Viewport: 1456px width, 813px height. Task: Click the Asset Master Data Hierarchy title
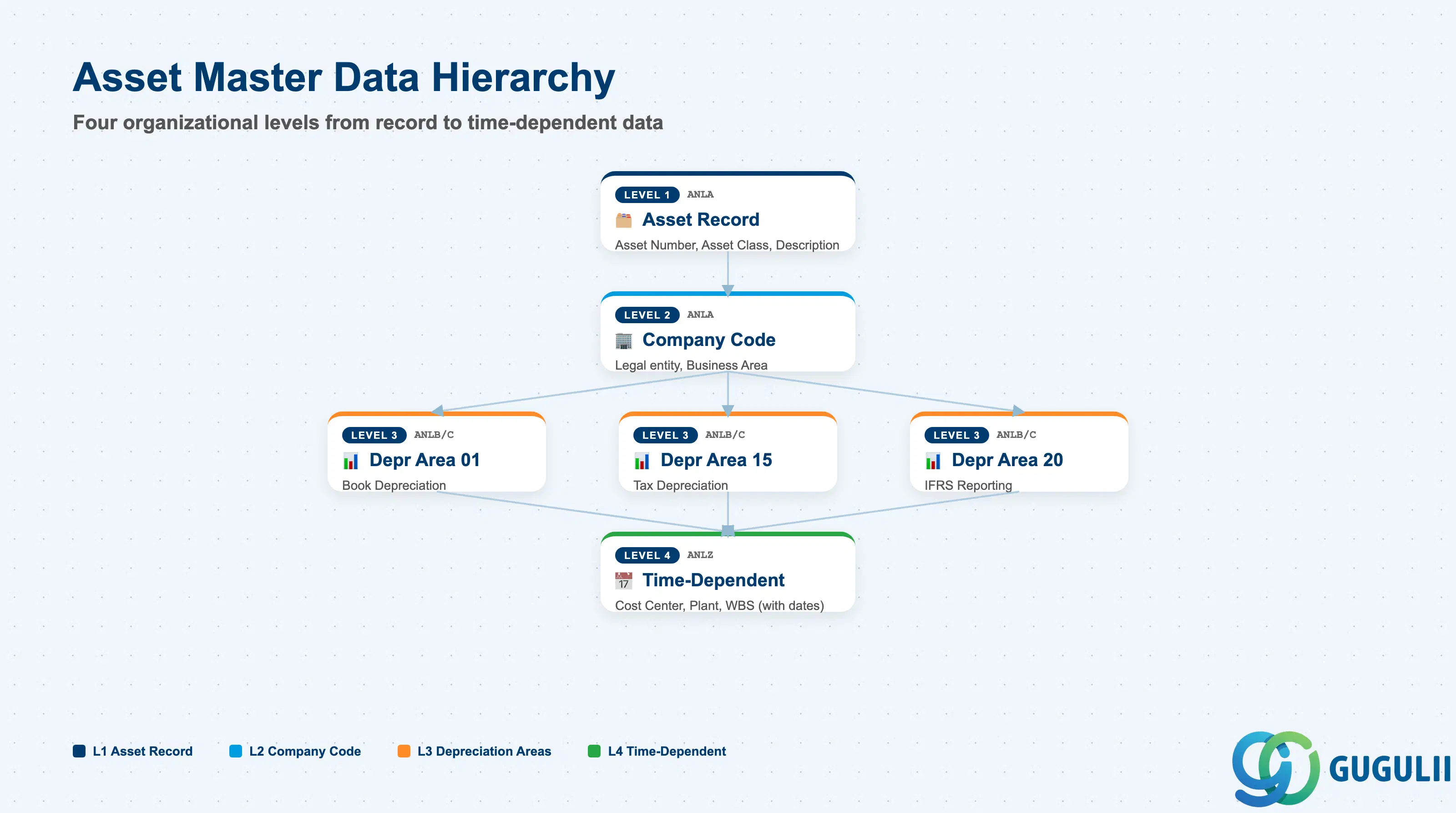point(344,77)
